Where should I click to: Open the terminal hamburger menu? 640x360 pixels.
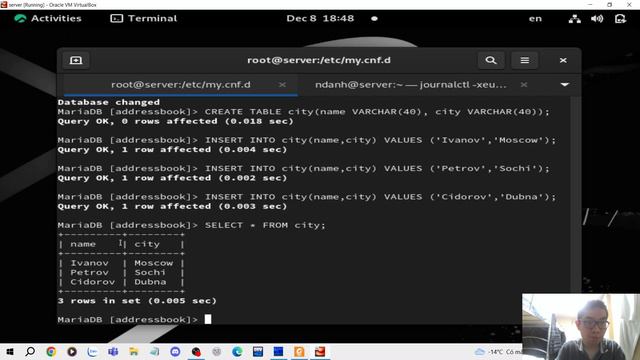pos(524,60)
